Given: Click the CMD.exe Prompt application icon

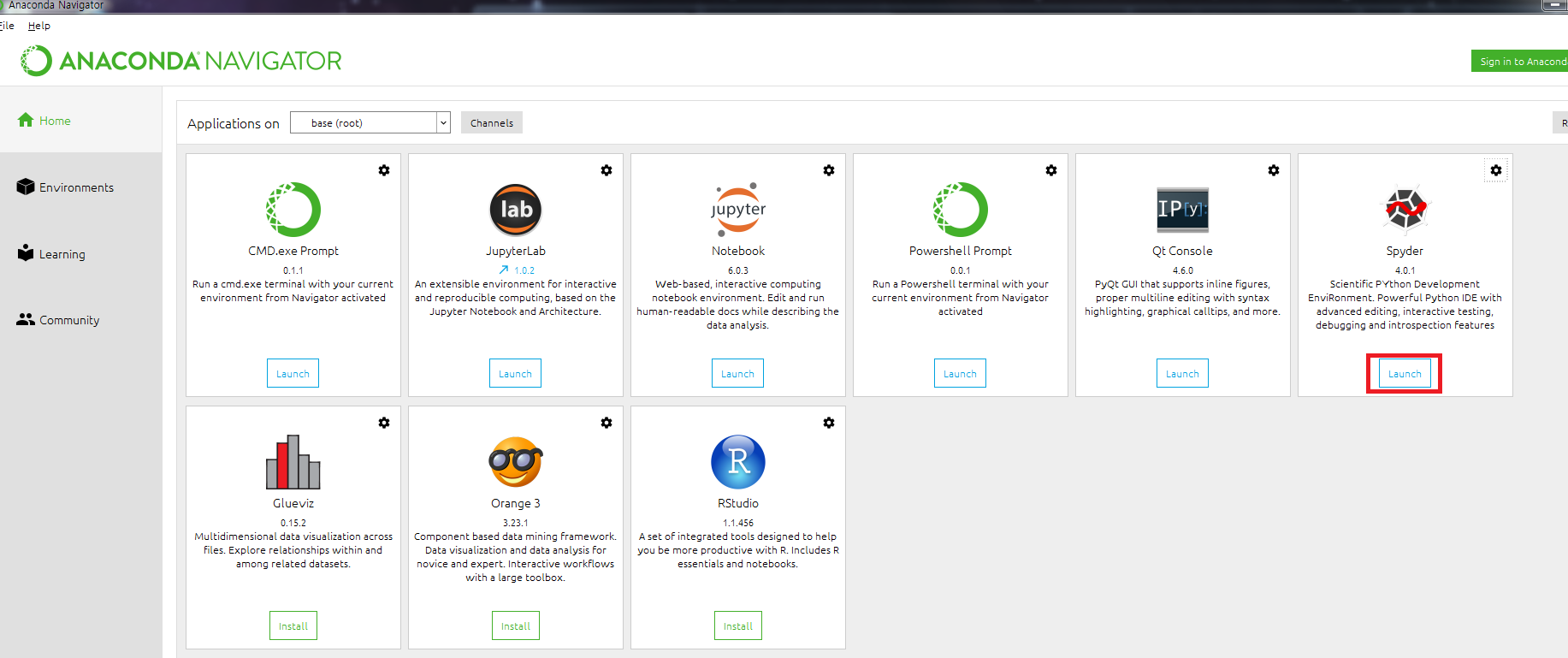Looking at the screenshot, I should pos(293,210).
